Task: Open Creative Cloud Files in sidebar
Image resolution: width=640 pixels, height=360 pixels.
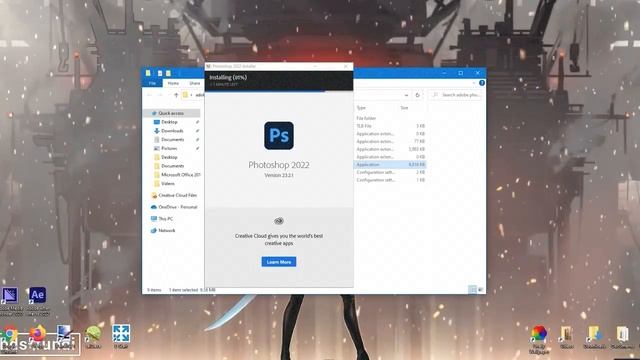Action: click(174, 196)
